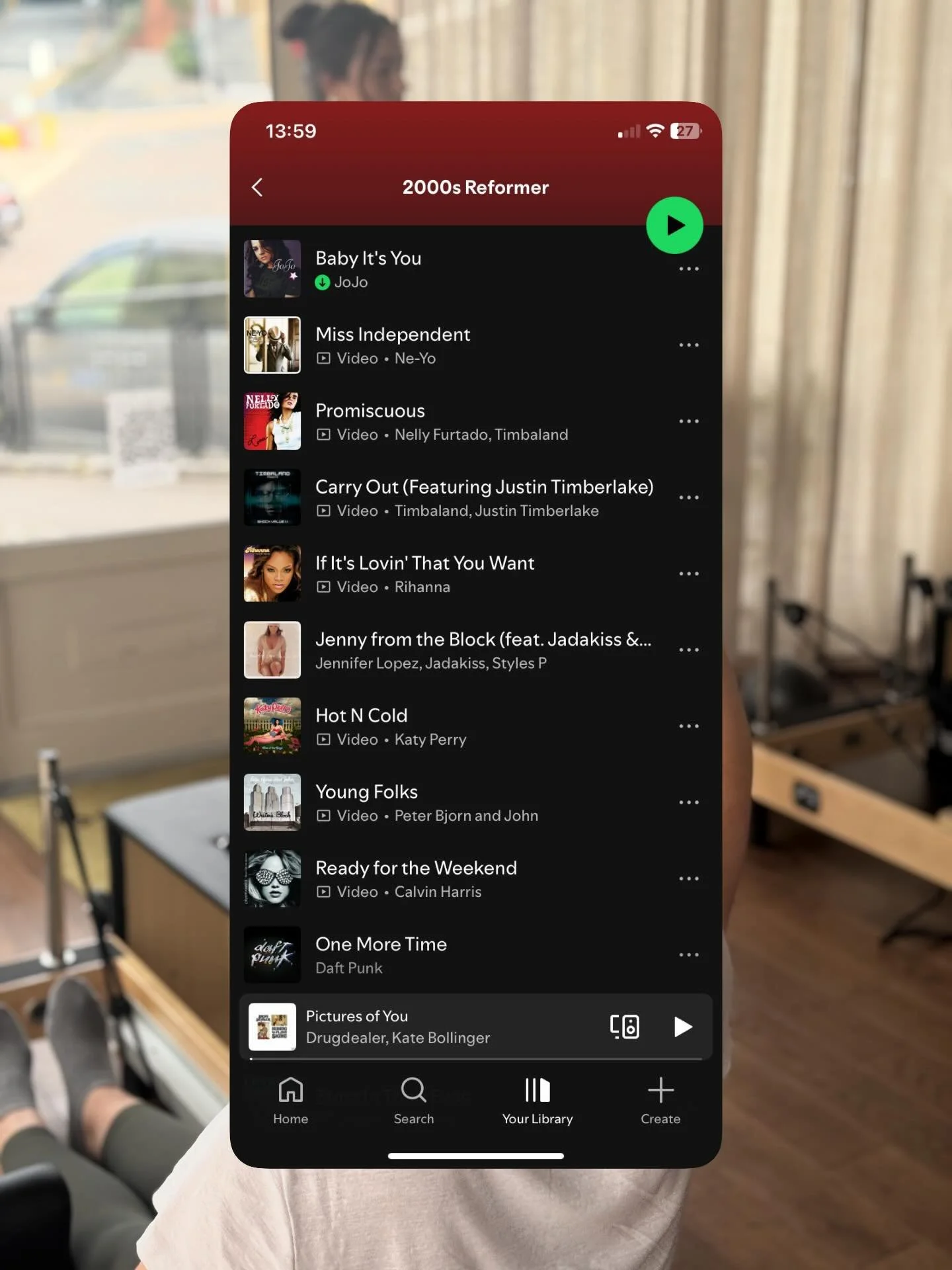Tap the video icon beside Rihanna

[x=323, y=587]
